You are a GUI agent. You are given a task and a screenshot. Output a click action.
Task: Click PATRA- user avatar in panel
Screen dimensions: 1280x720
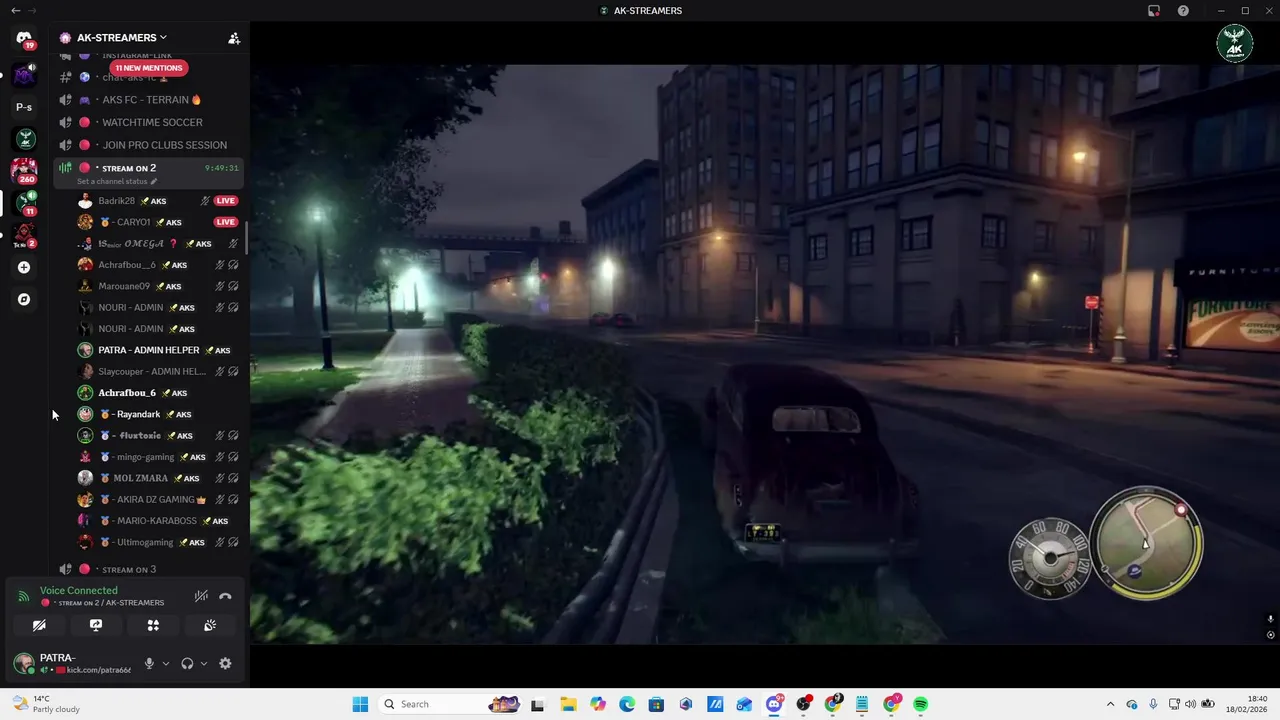(x=24, y=663)
